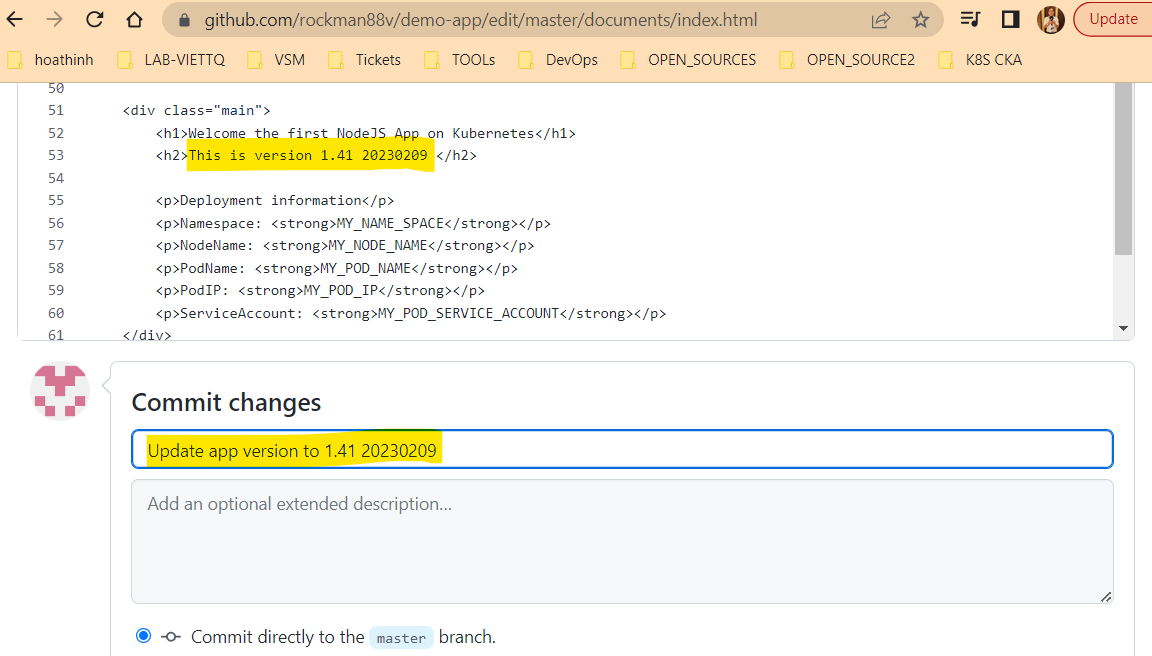
Task: Open the Chrome profile avatar
Action: click(1050, 19)
